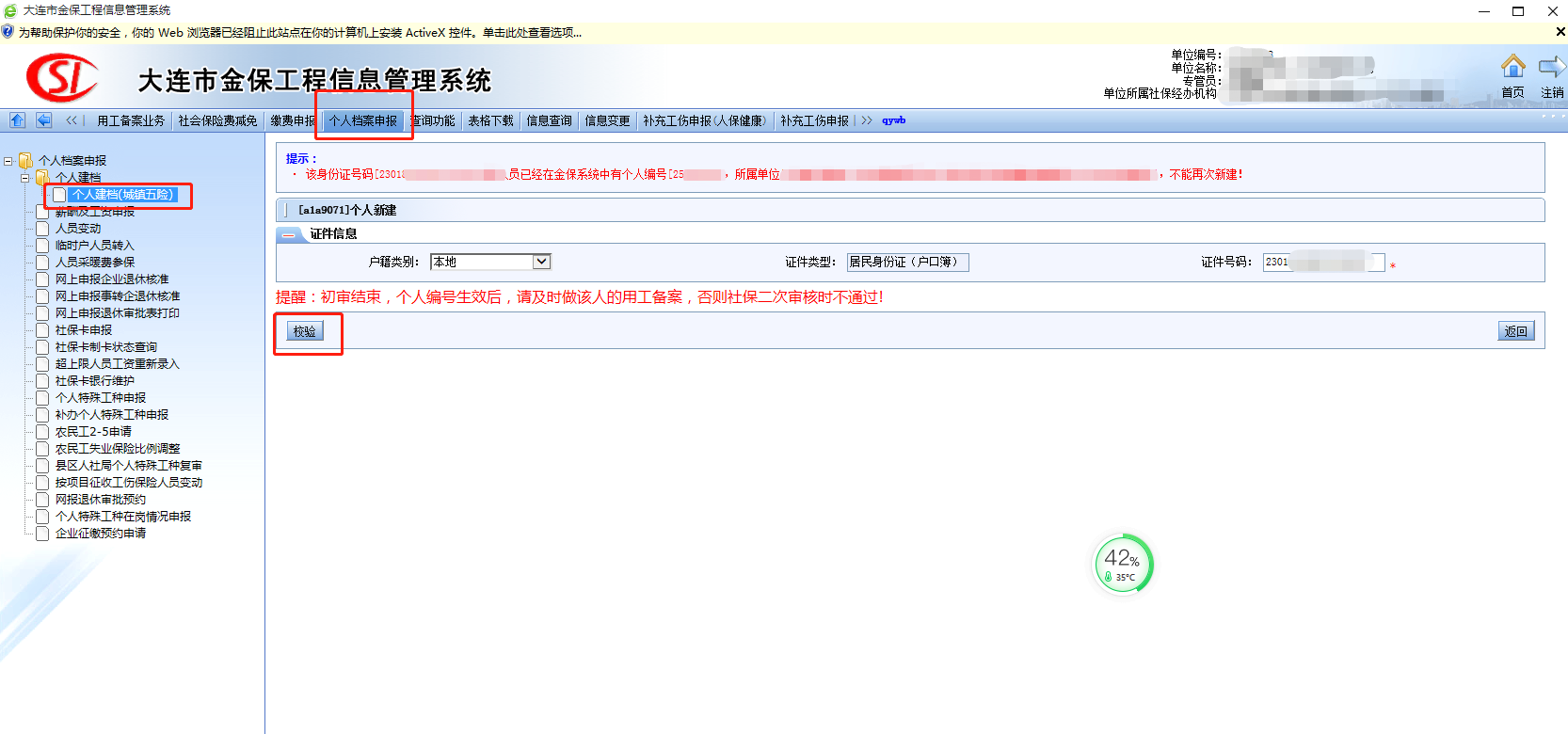Collapse the 个人档案申报 tree root node
1568x734 pixels.
click(x=8, y=161)
